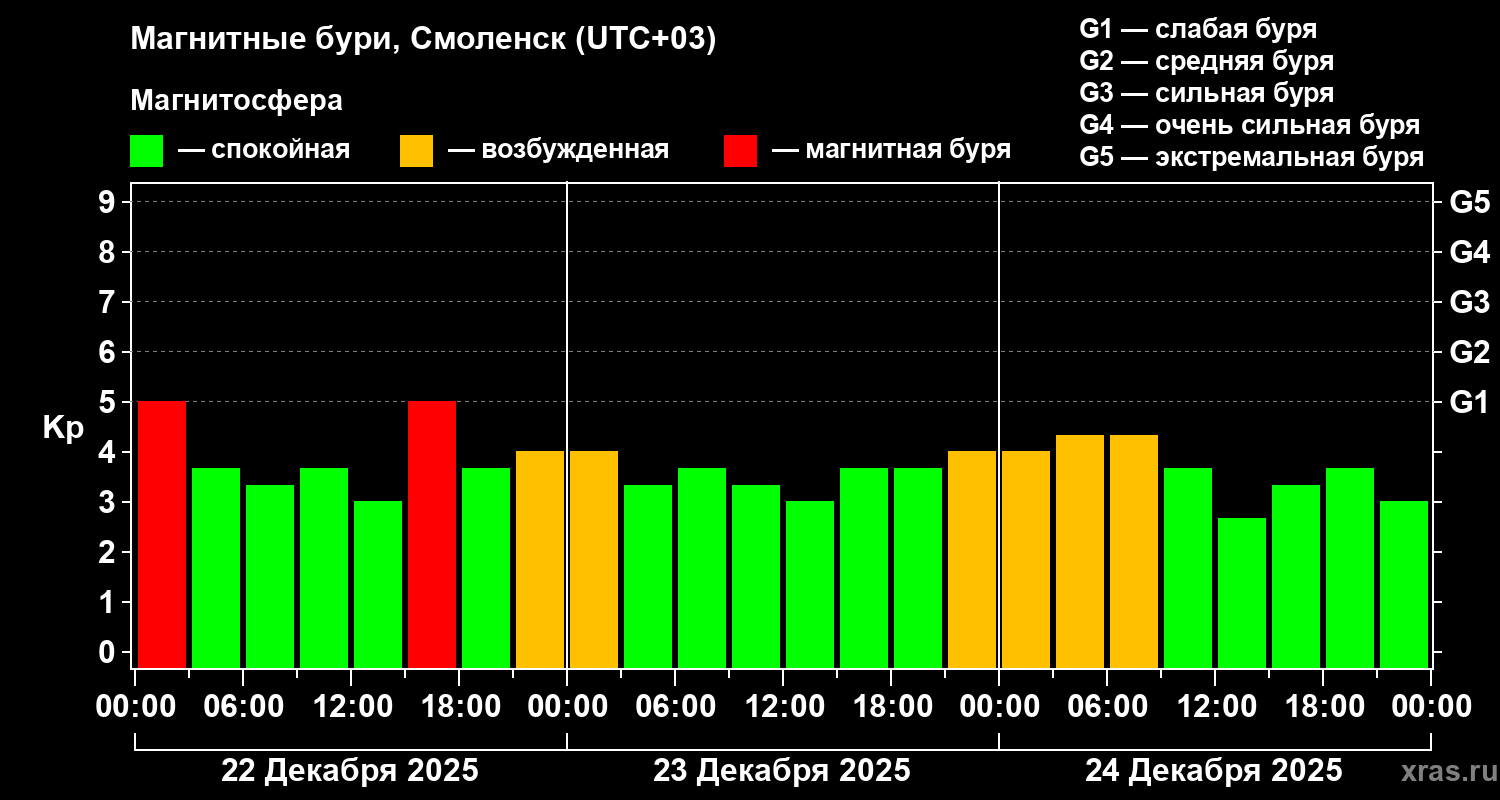Click the G1 tick label on right scale
The height and width of the screenshot is (800, 1500).
pos(1470,402)
